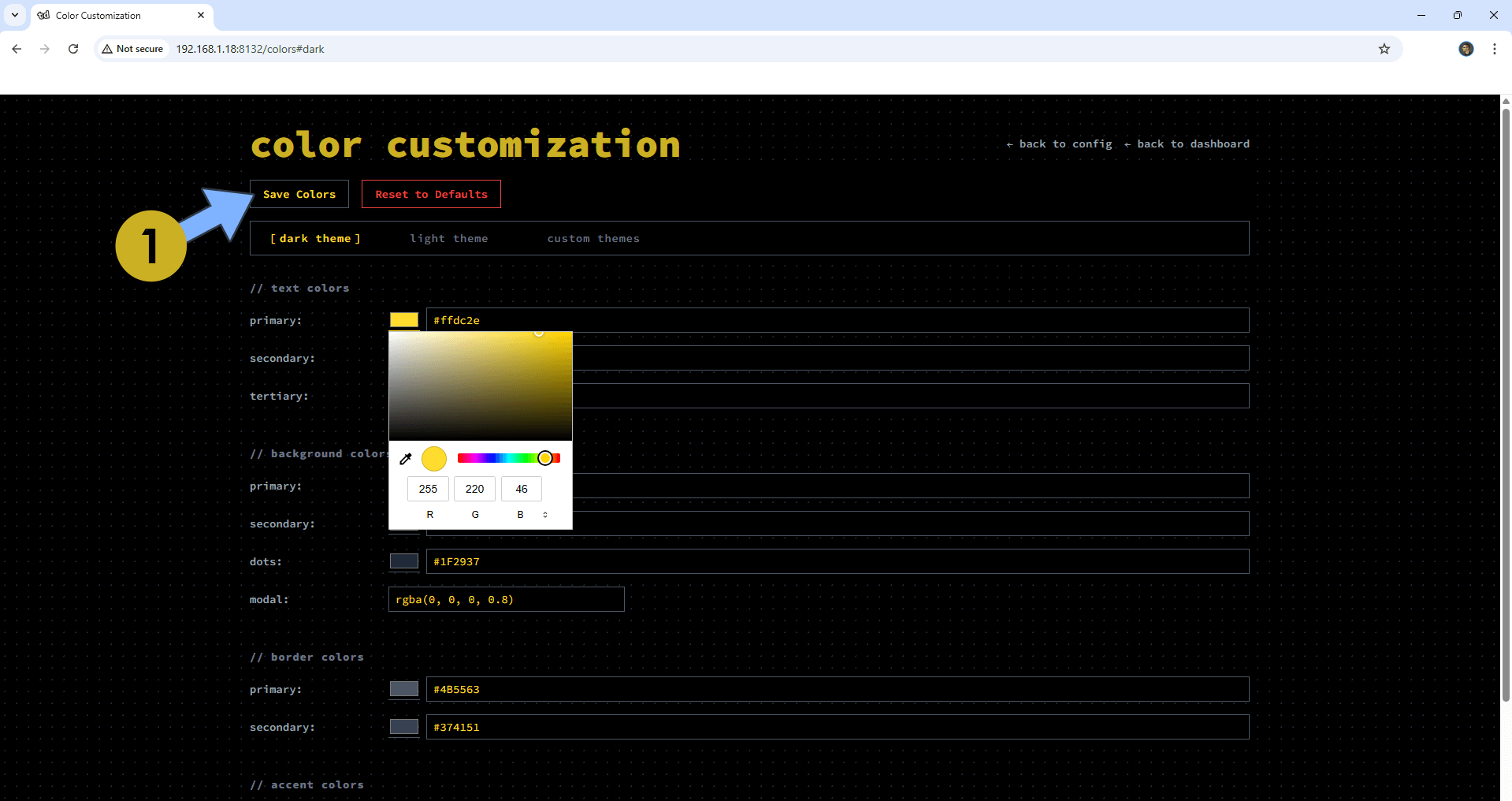The height and width of the screenshot is (801, 1512).
Task: Select the dark theme tab
Action: [315, 239]
